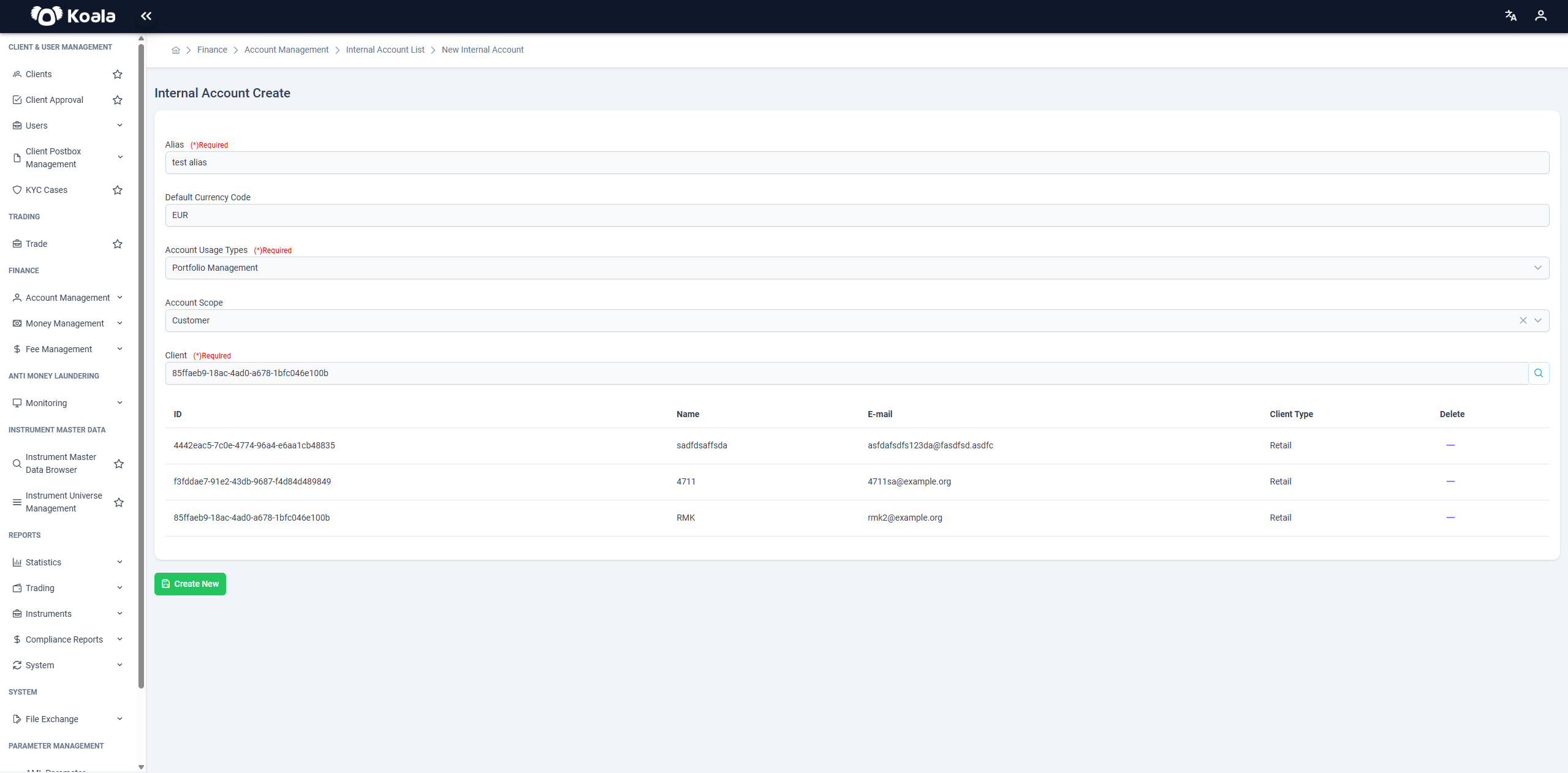Favorite the Client Approval star
Viewport: 1568px width, 773px height.
tap(118, 100)
